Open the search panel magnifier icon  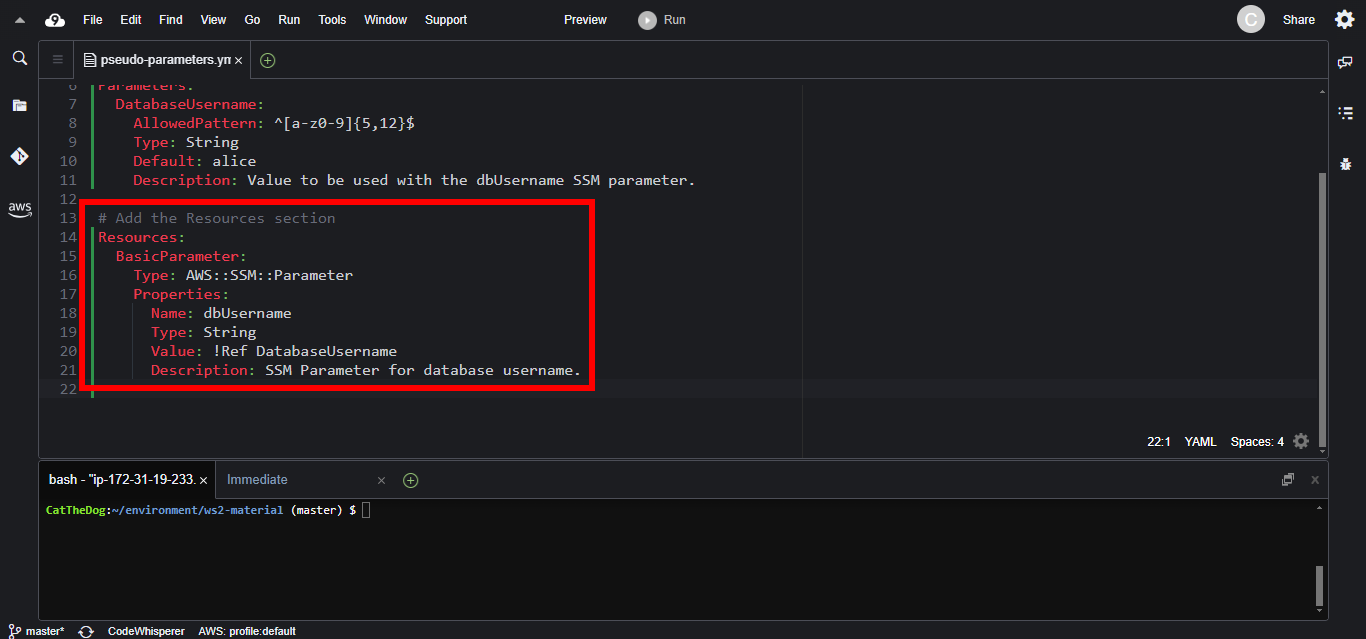tap(19, 59)
